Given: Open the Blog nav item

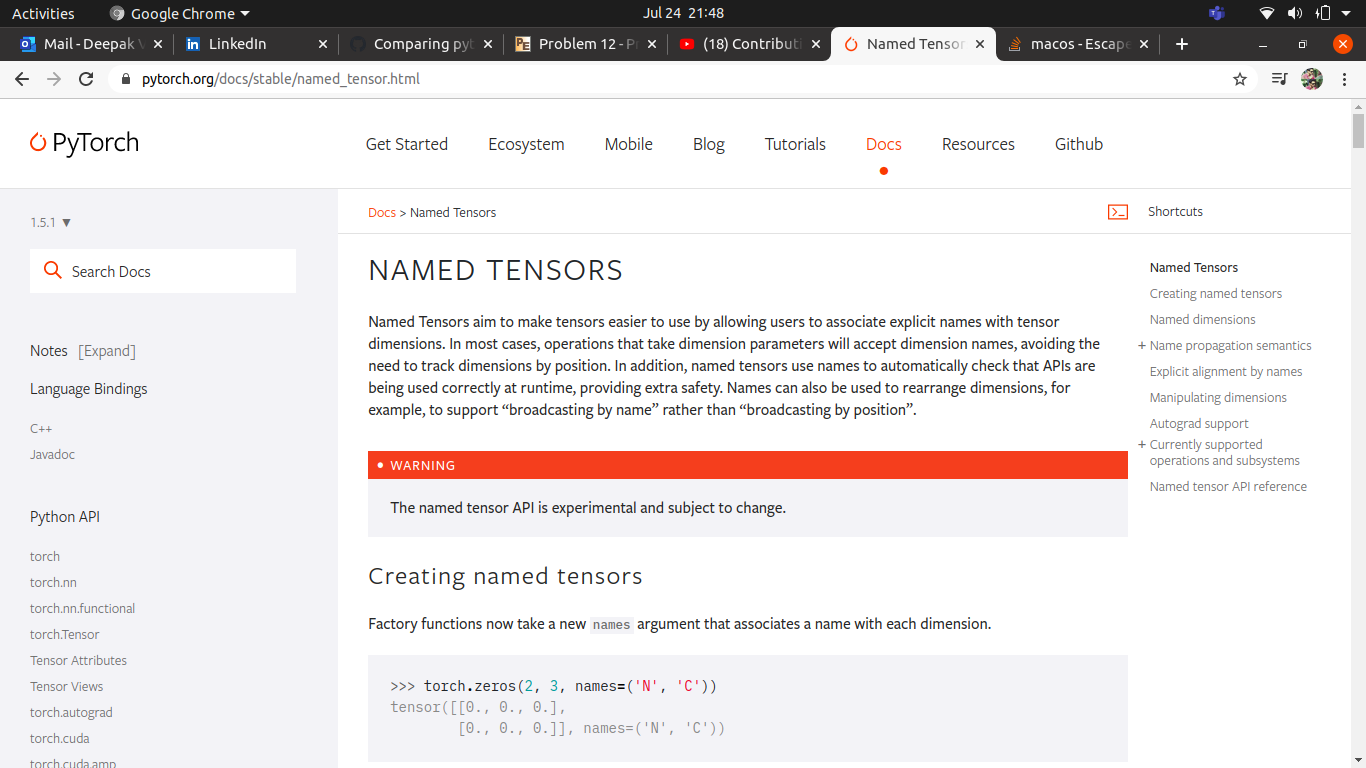Looking at the screenshot, I should (x=708, y=144).
